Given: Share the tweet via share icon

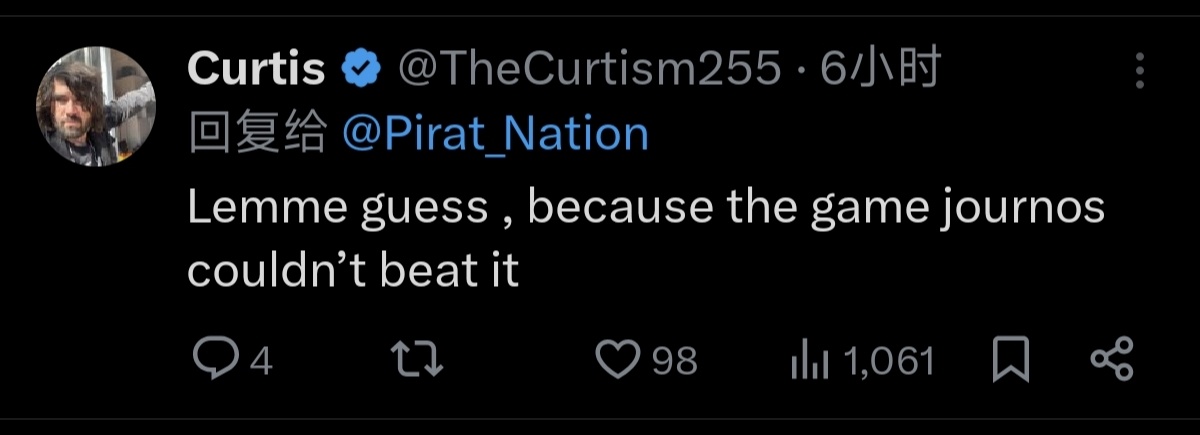Looking at the screenshot, I should coord(1110,360).
